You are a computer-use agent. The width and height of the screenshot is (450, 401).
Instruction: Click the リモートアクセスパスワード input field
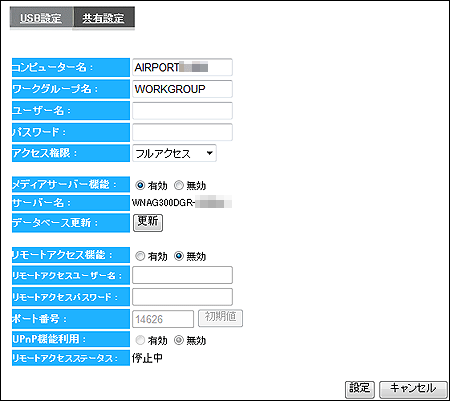[182, 297]
